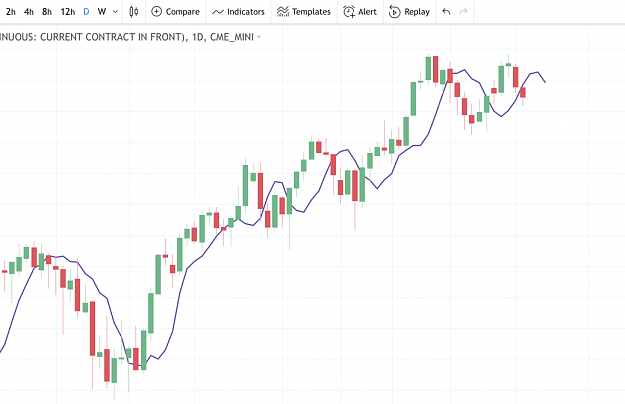Open the candlestick chart style selector

coord(134,12)
